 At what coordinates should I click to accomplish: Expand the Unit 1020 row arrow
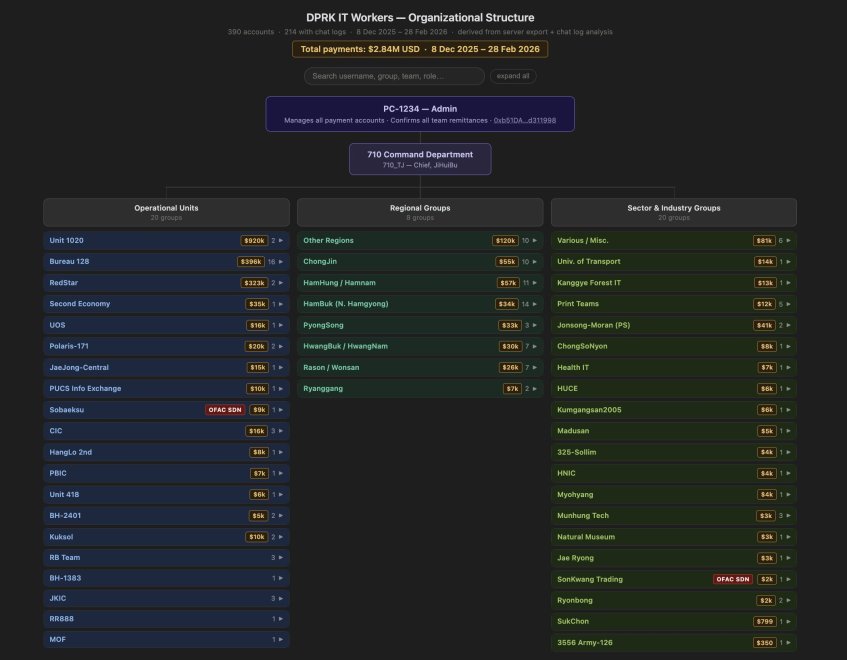point(281,241)
